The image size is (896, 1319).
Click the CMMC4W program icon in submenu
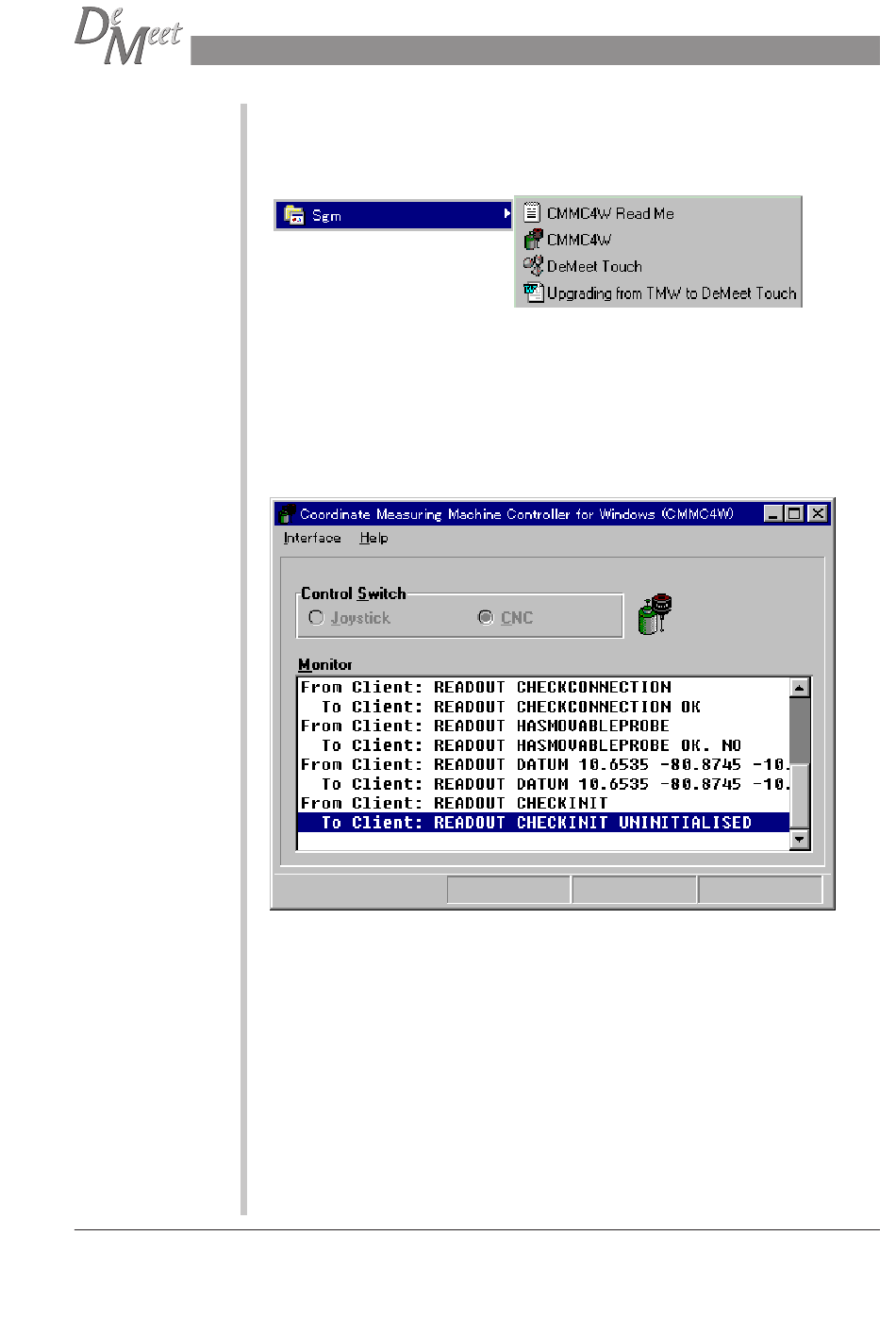click(x=533, y=240)
